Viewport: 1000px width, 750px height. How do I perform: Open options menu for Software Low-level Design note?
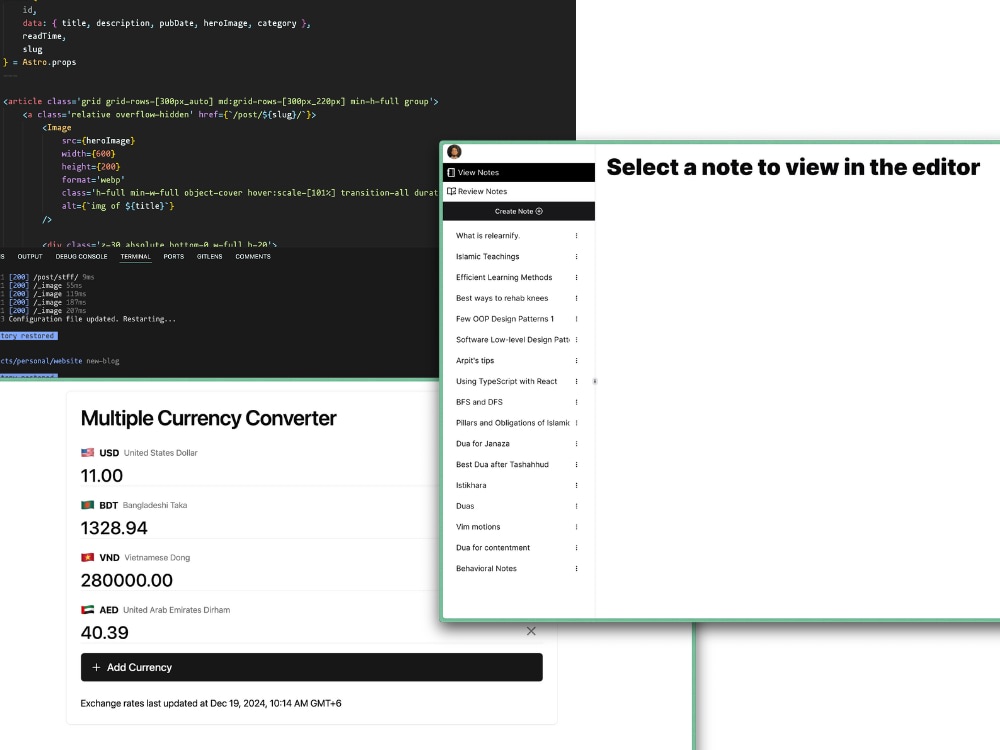[x=577, y=340]
